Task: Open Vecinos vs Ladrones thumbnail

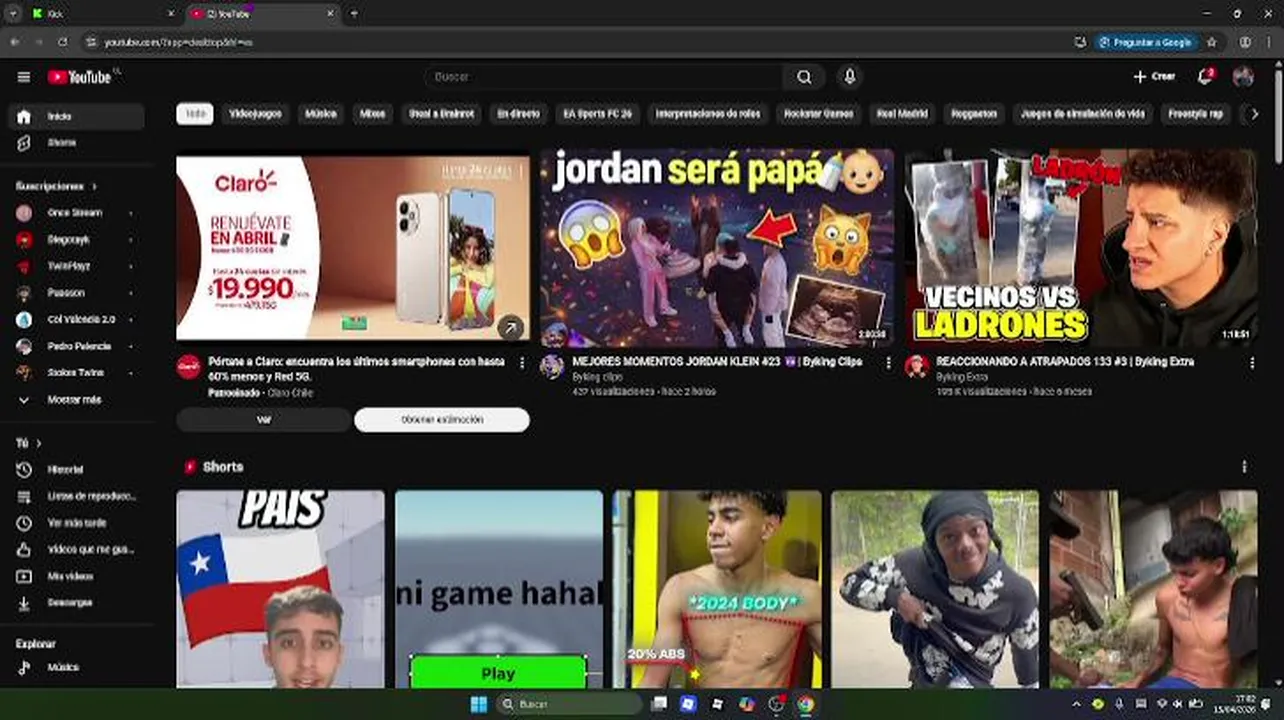Action: pyautogui.click(x=1081, y=247)
